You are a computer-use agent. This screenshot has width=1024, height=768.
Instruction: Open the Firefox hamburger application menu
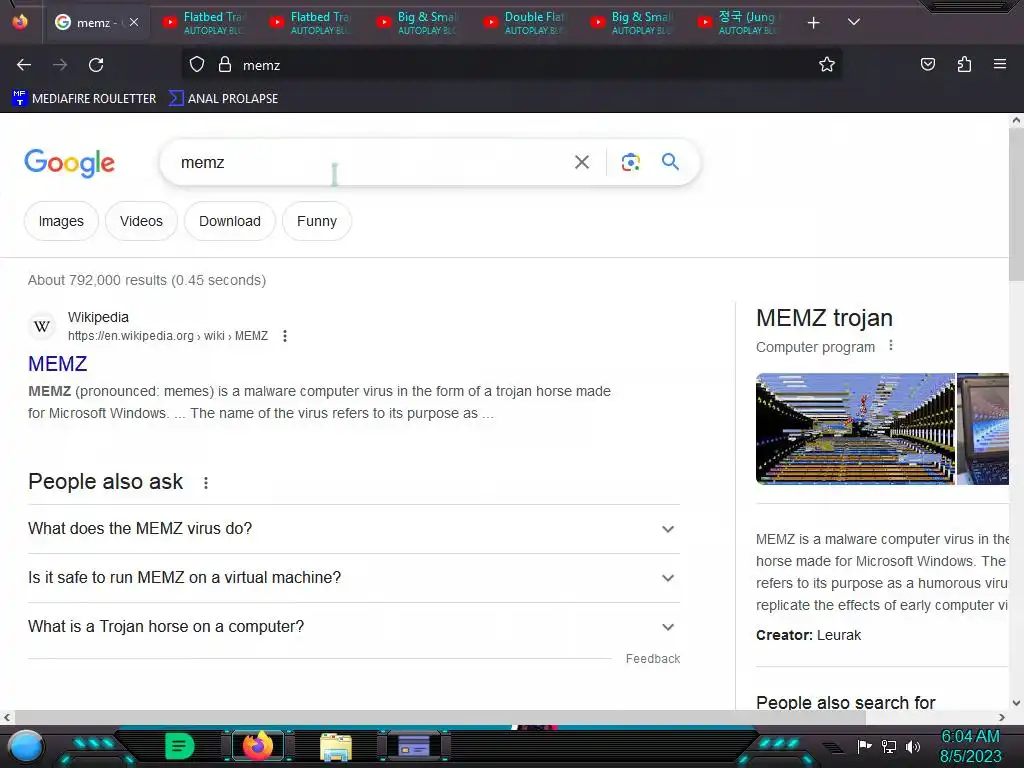pyautogui.click(x=999, y=64)
